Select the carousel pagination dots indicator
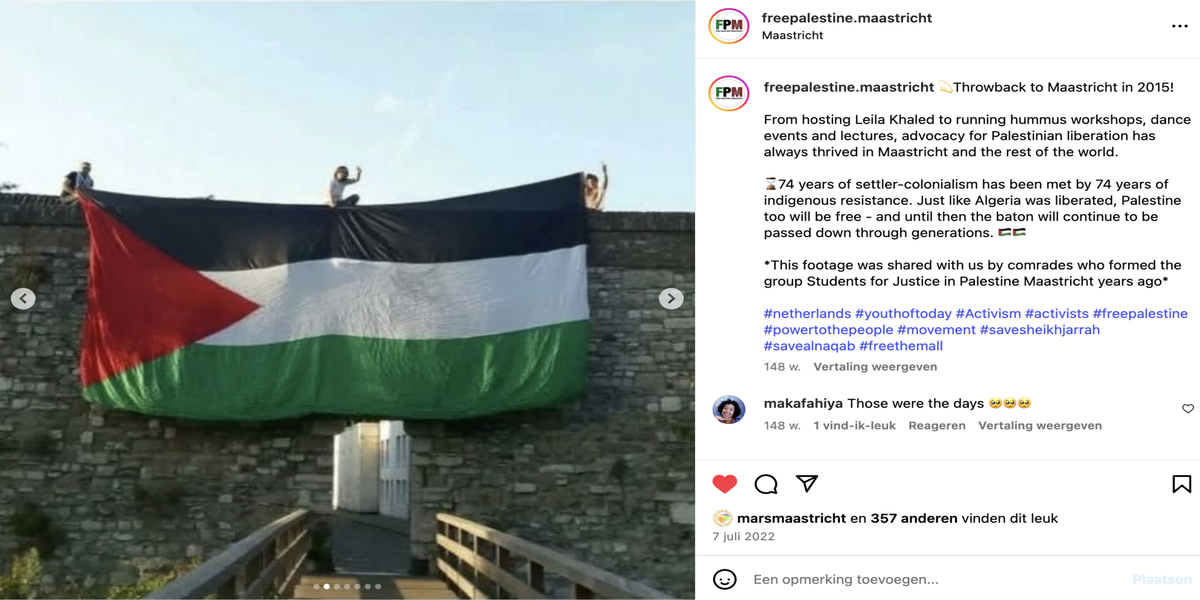Image resolution: width=1200 pixels, height=600 pixels. tap(347, 587)
